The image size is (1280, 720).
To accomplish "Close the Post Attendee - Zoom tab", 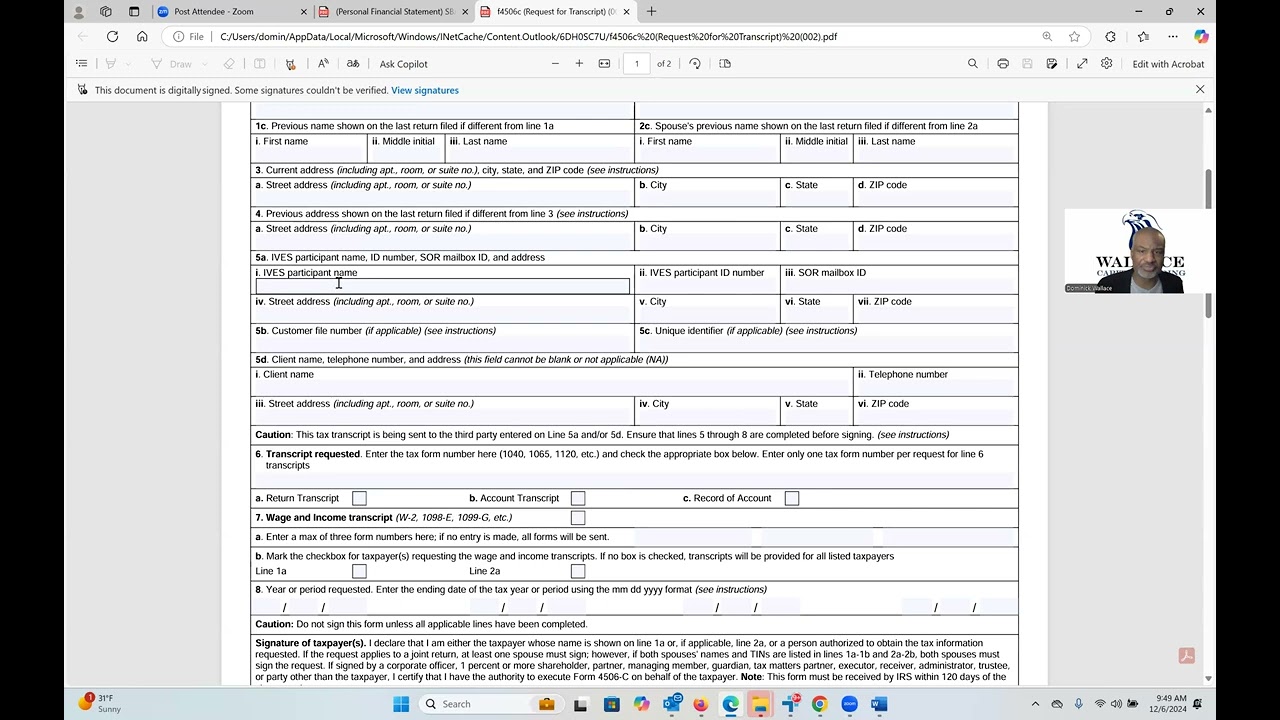I will [x=304, y=12].
